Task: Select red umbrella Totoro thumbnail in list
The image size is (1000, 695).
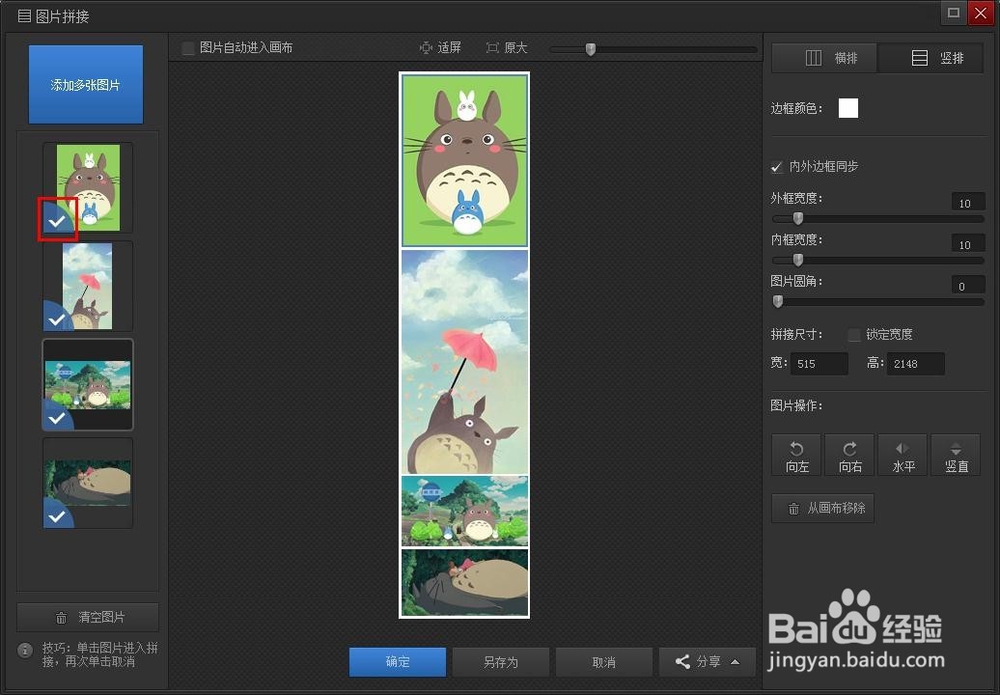Action: [88, 286]
